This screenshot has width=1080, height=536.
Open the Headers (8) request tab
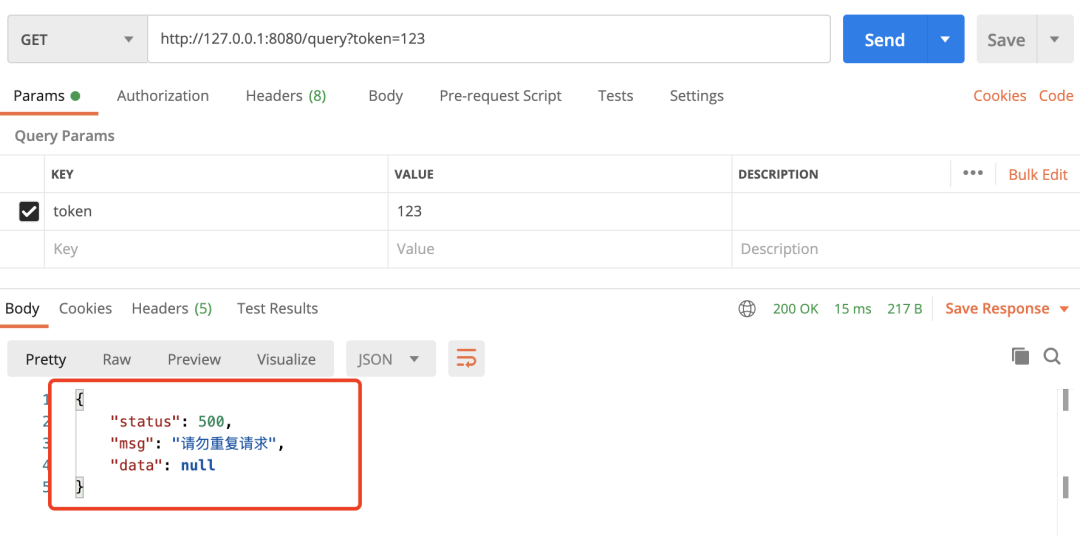(x=286, y=96)
